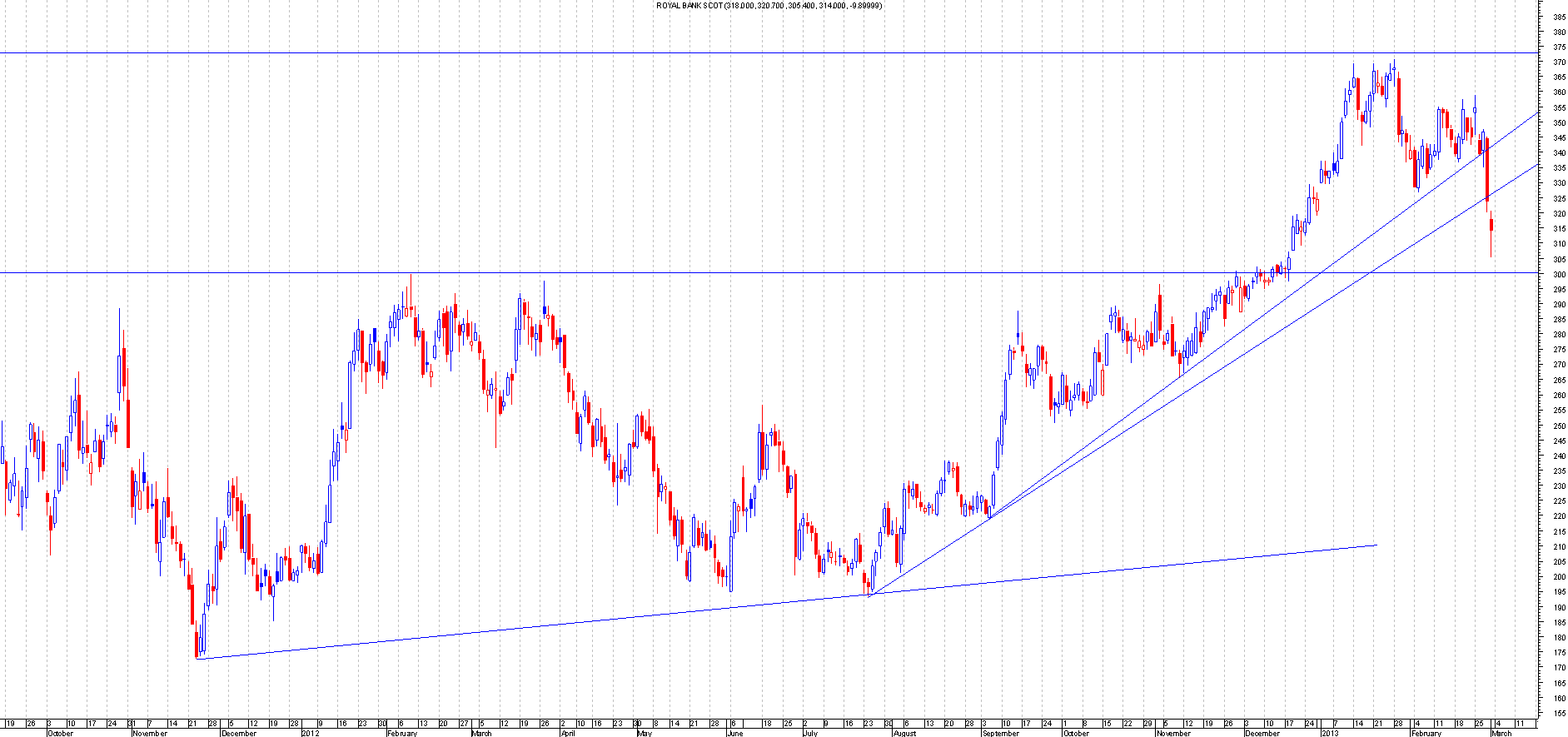
Task: Click the April label on the date axis
Action: click(x=567, y=733)
